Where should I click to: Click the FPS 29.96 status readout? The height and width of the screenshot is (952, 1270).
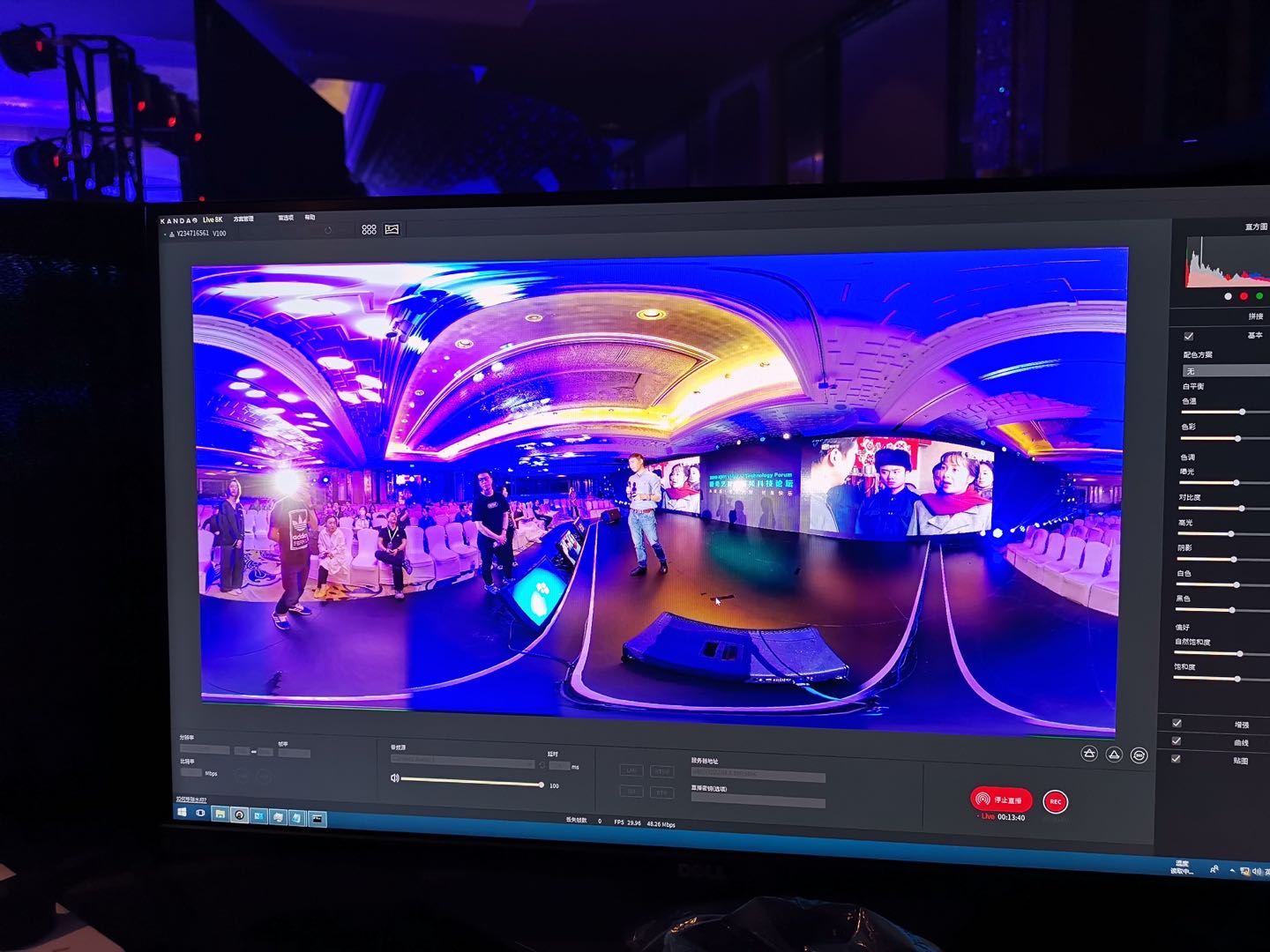click(627, 822)
